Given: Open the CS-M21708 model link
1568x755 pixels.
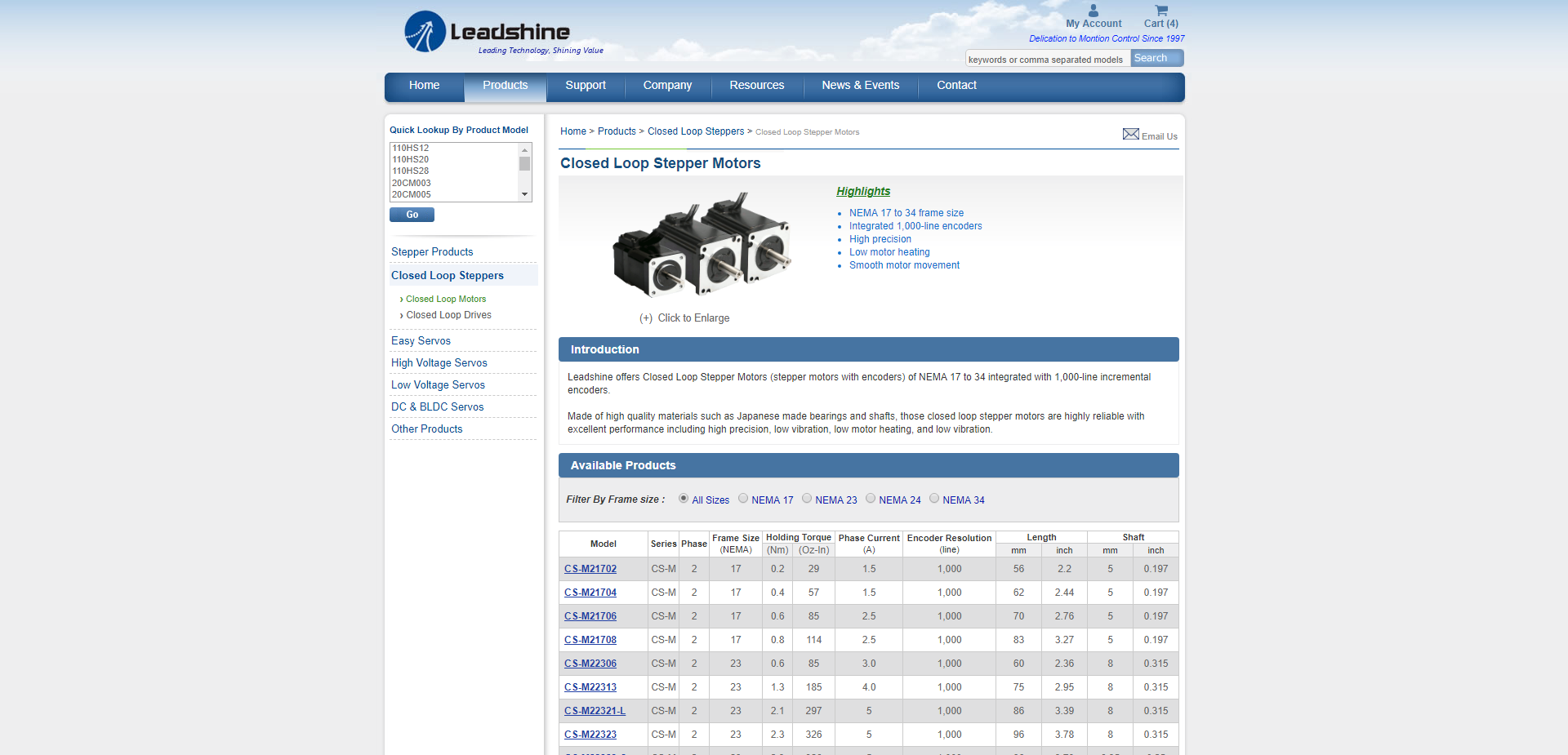Looking at the screenshot, I should pyautogui.click(x=590, y=640).
